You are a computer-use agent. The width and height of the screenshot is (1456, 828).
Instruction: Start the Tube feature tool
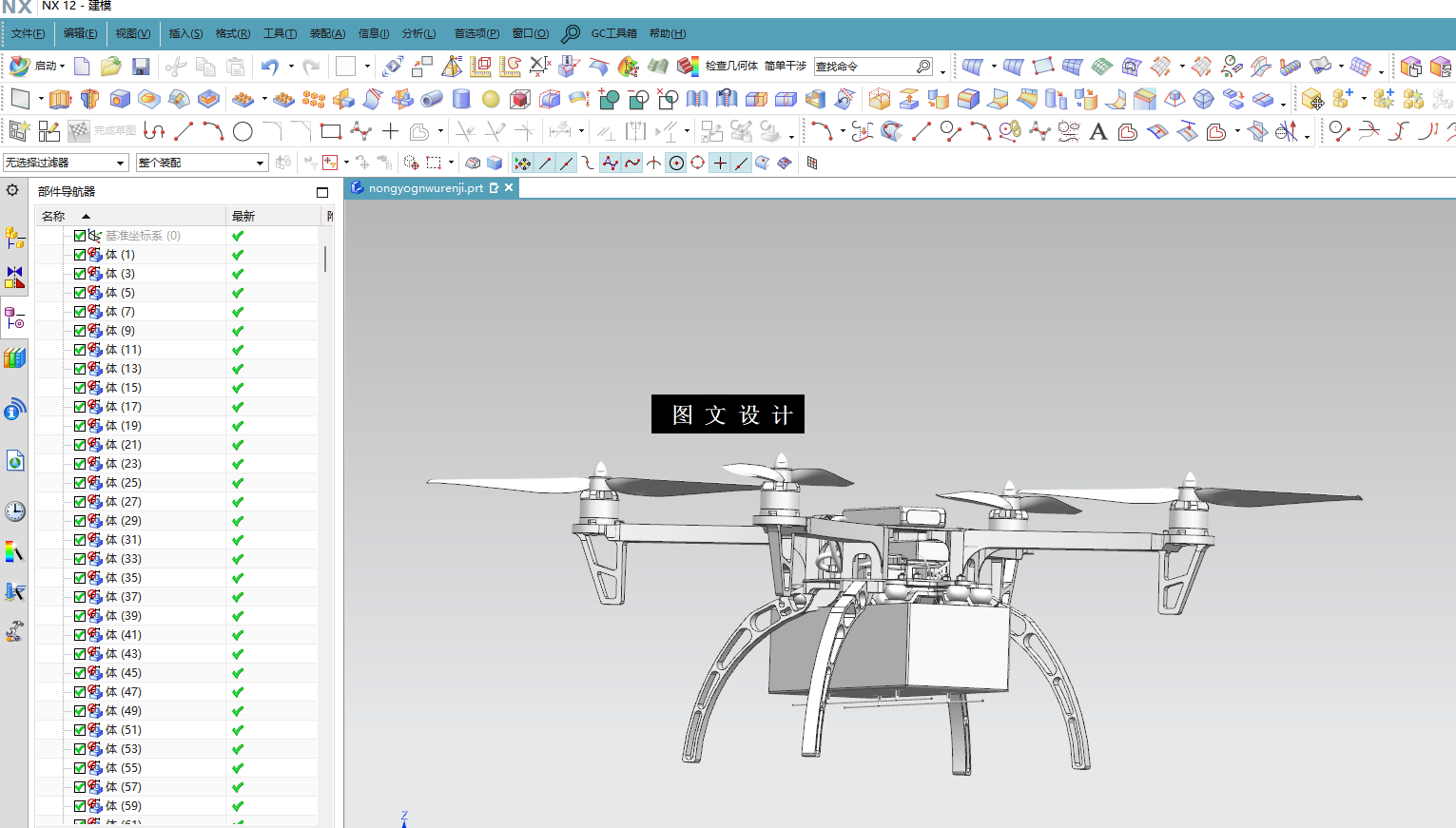tap(432, 99)
